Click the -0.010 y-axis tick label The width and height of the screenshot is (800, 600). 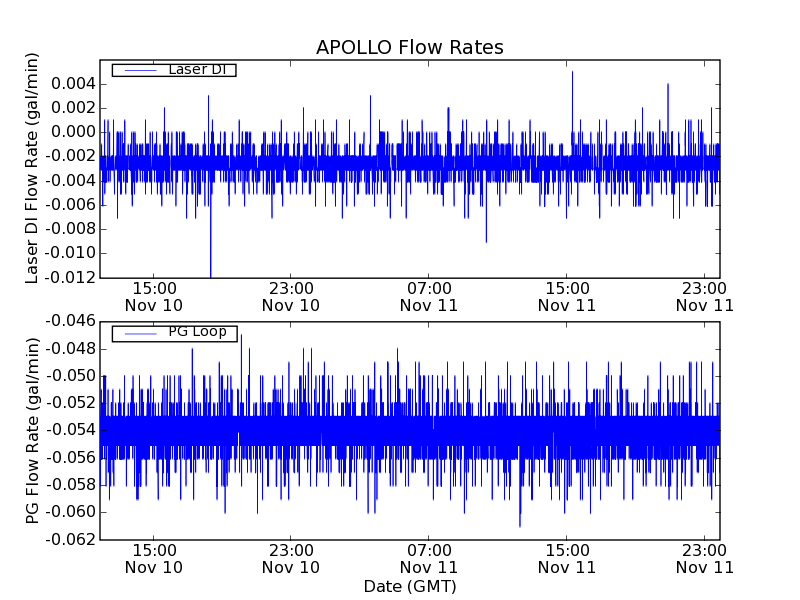(x=70, y=253)
